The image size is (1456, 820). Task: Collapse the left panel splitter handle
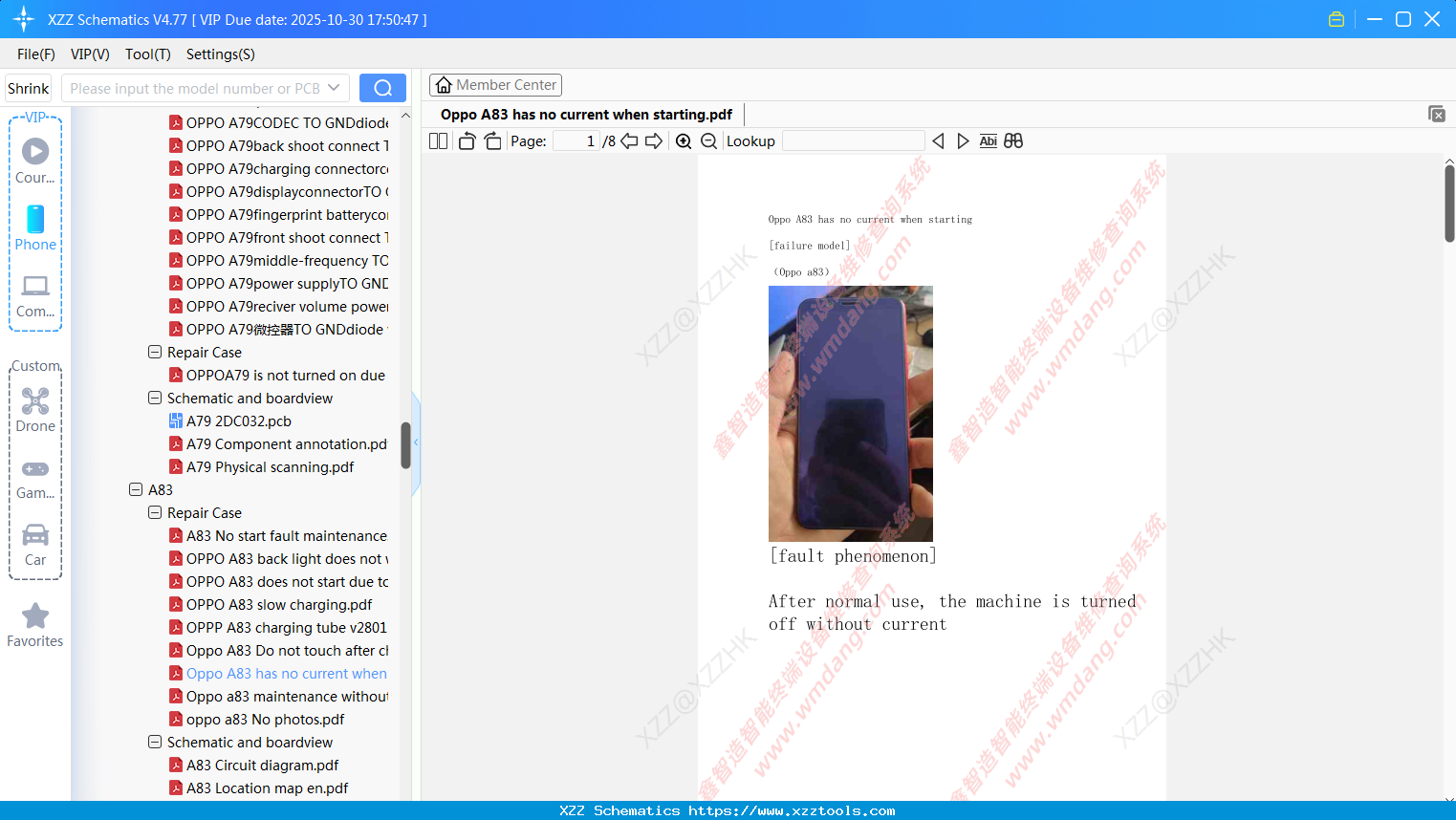click(416, 442)
